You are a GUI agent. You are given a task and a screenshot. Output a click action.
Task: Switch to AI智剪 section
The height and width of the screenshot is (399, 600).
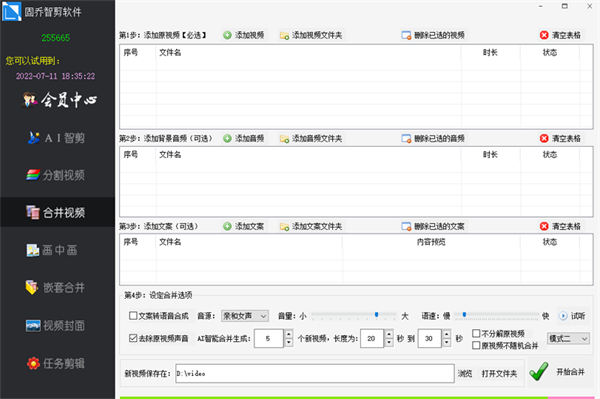coord(56,137)
